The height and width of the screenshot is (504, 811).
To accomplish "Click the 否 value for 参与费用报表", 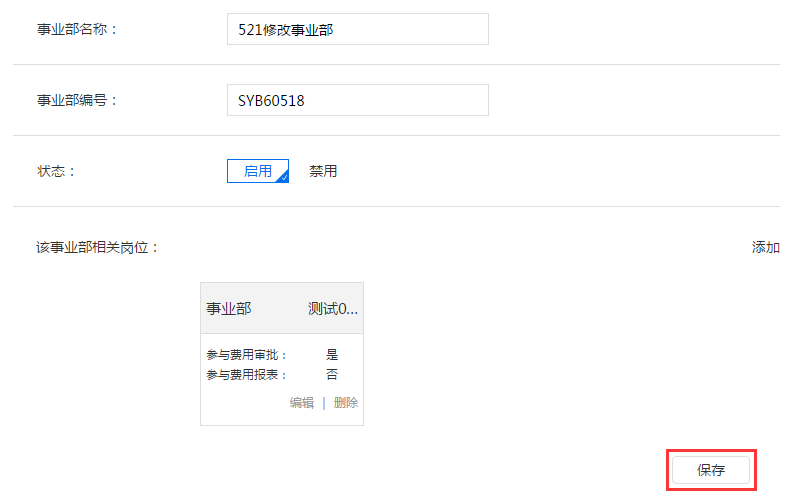I will [x=332, y=374].
